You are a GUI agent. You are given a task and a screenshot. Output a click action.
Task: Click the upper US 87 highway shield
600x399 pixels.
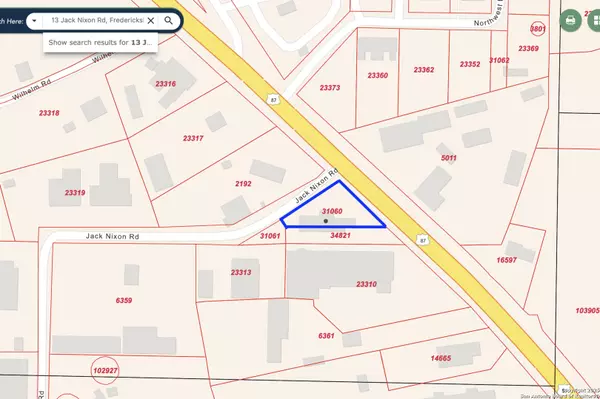[273, 100]
